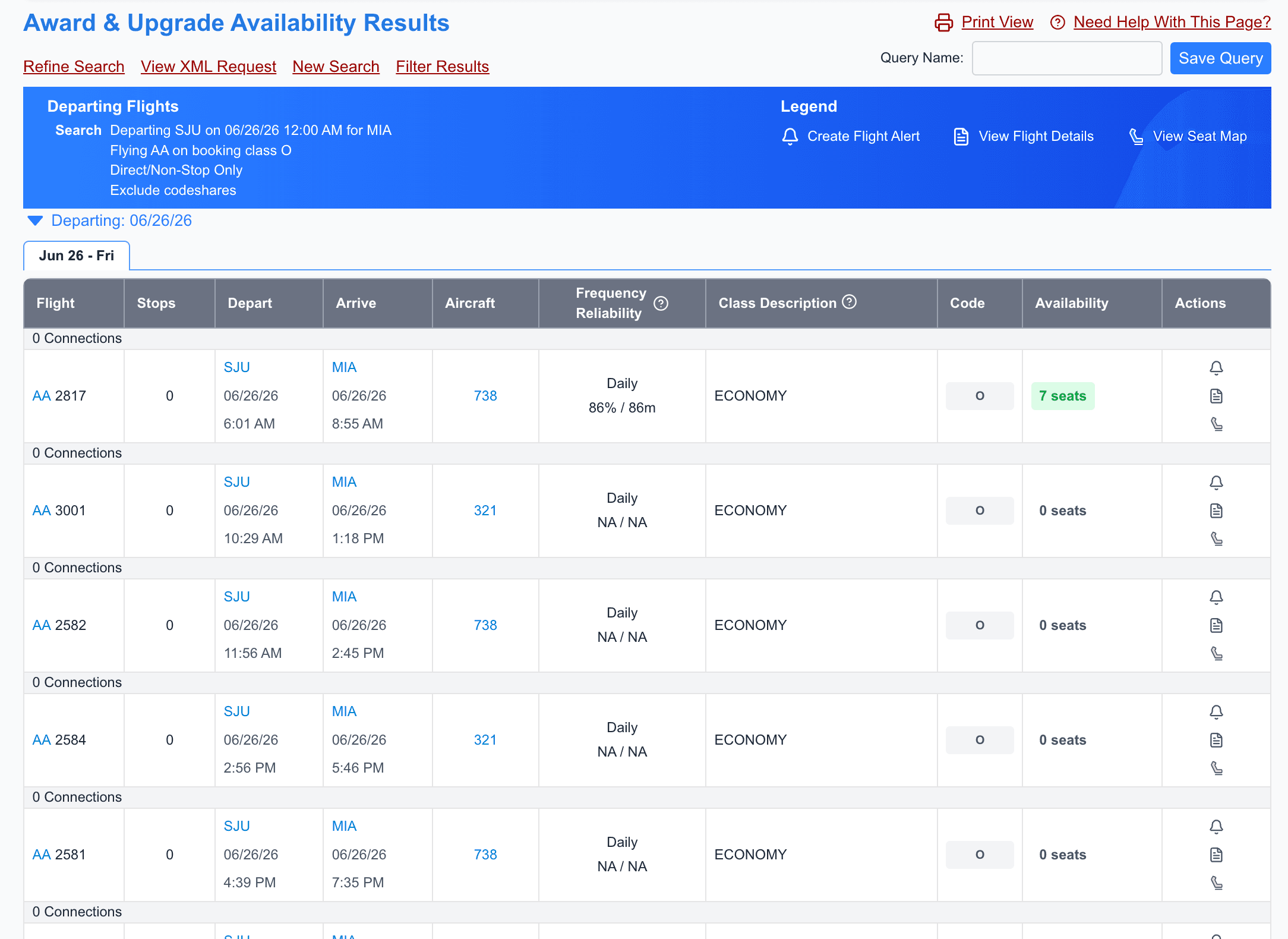Click 0 seats availability for AA 3001

pos(1062,511)
